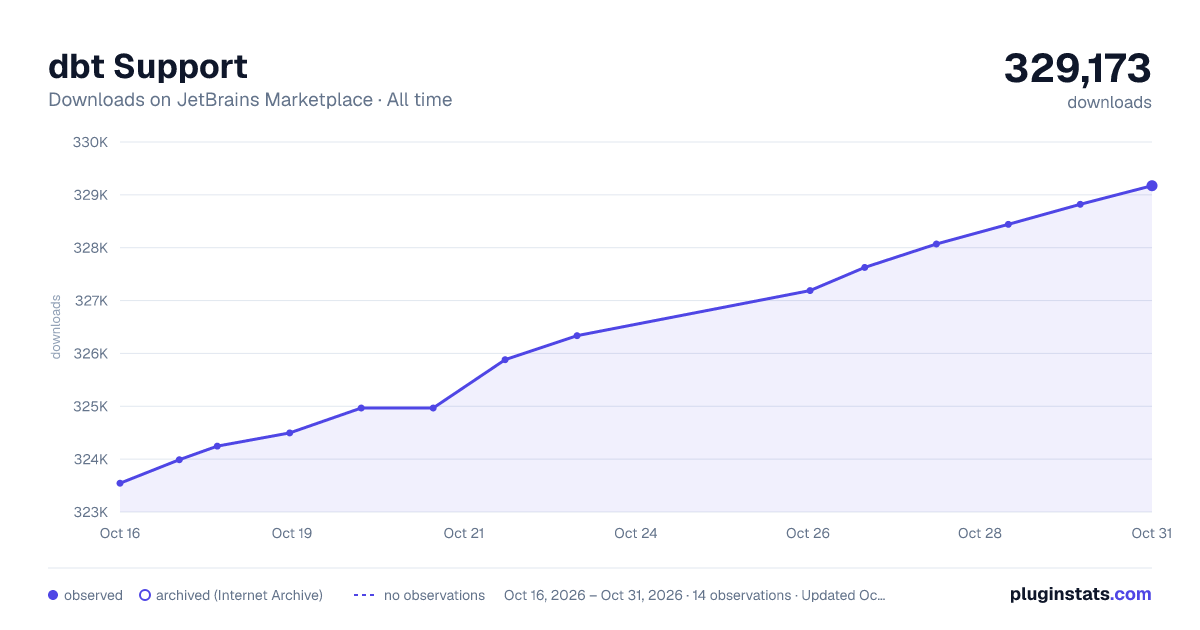Click the 324K y-axis label
Image resolution: width=1200 pixels, height=630 pixels.
click(x=90, y=460)
